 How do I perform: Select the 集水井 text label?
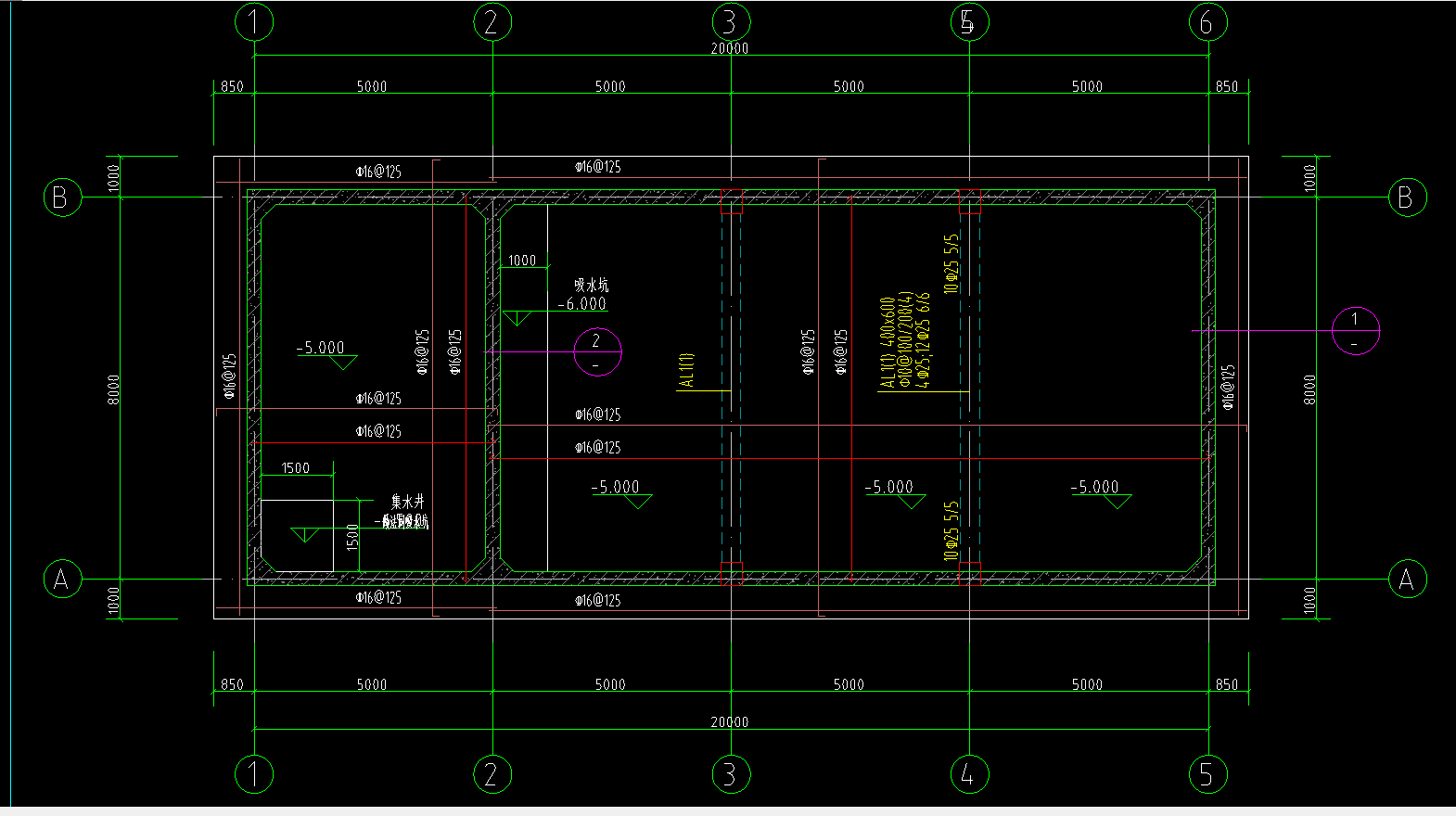click(x=407, y=501)
